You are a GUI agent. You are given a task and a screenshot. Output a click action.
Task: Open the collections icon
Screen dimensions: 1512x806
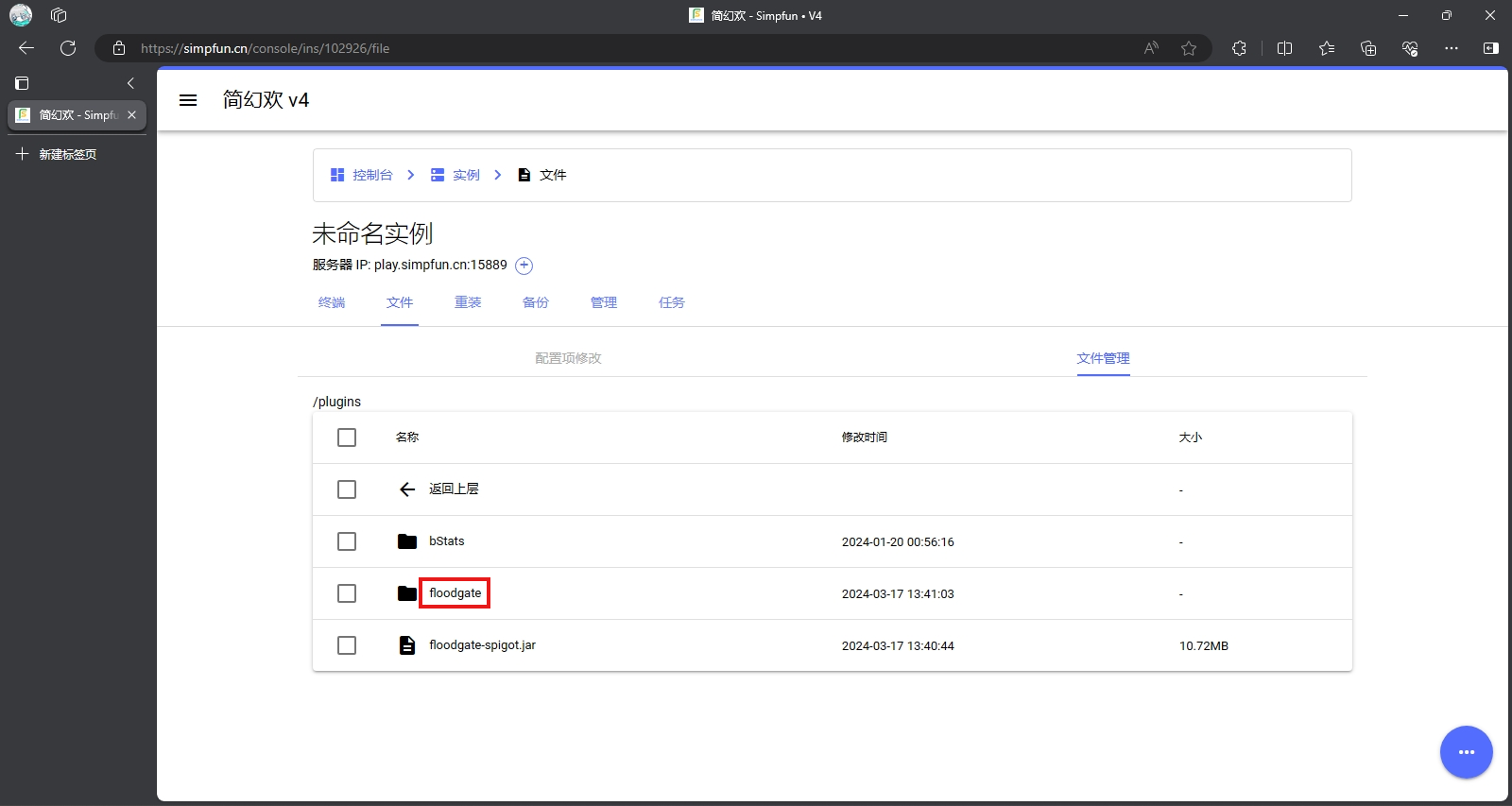pos(1368,48)
